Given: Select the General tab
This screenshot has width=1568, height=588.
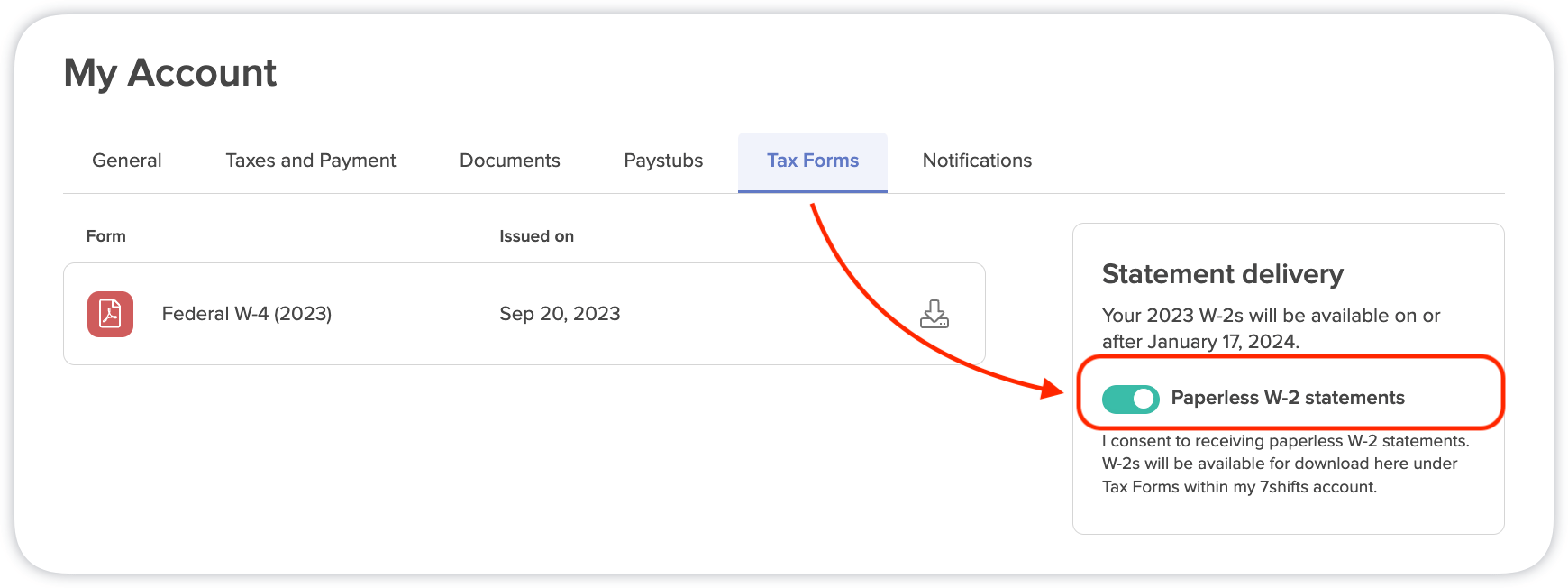Looking at the screenshot, I should coord(126,161).
